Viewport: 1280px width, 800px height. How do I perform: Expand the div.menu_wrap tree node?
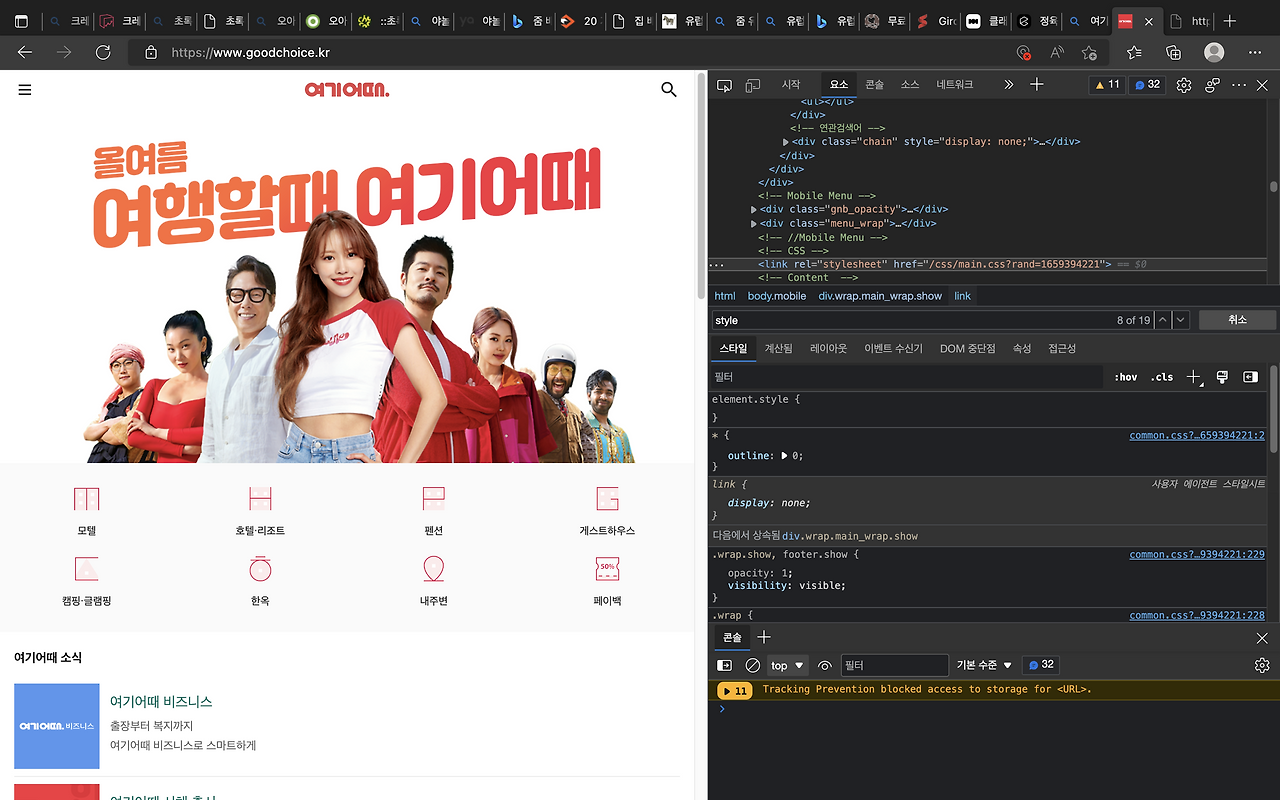click(x=756, y=223)
